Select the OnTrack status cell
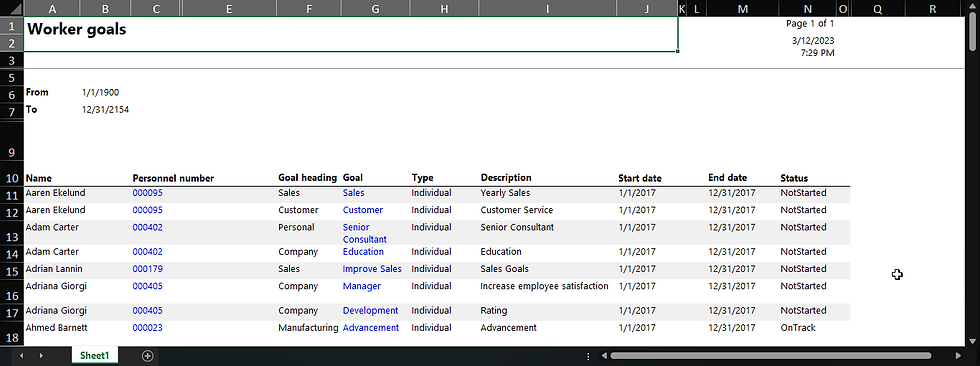The height and width of the screenshot is (366, 980). point(798,327)
